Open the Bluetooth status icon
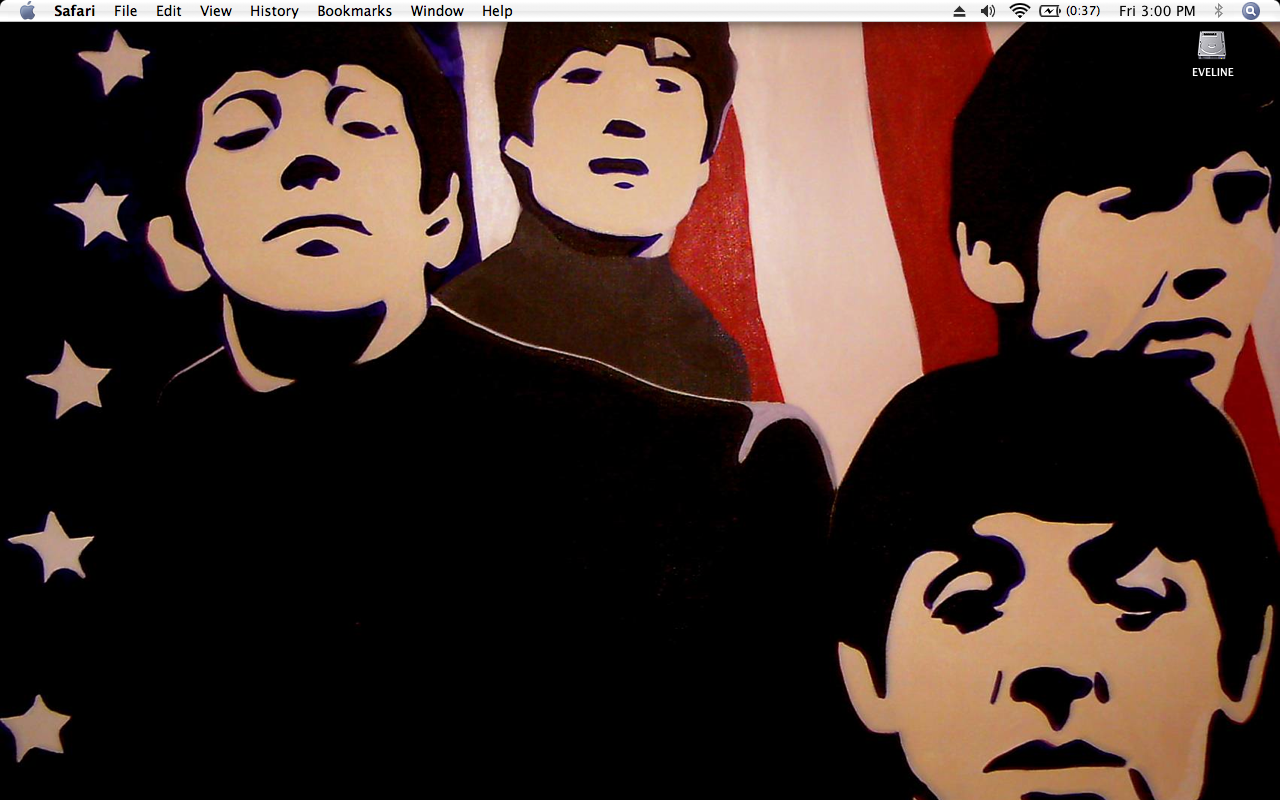This screenshot has width=1280, height=800. (1218, 11)
